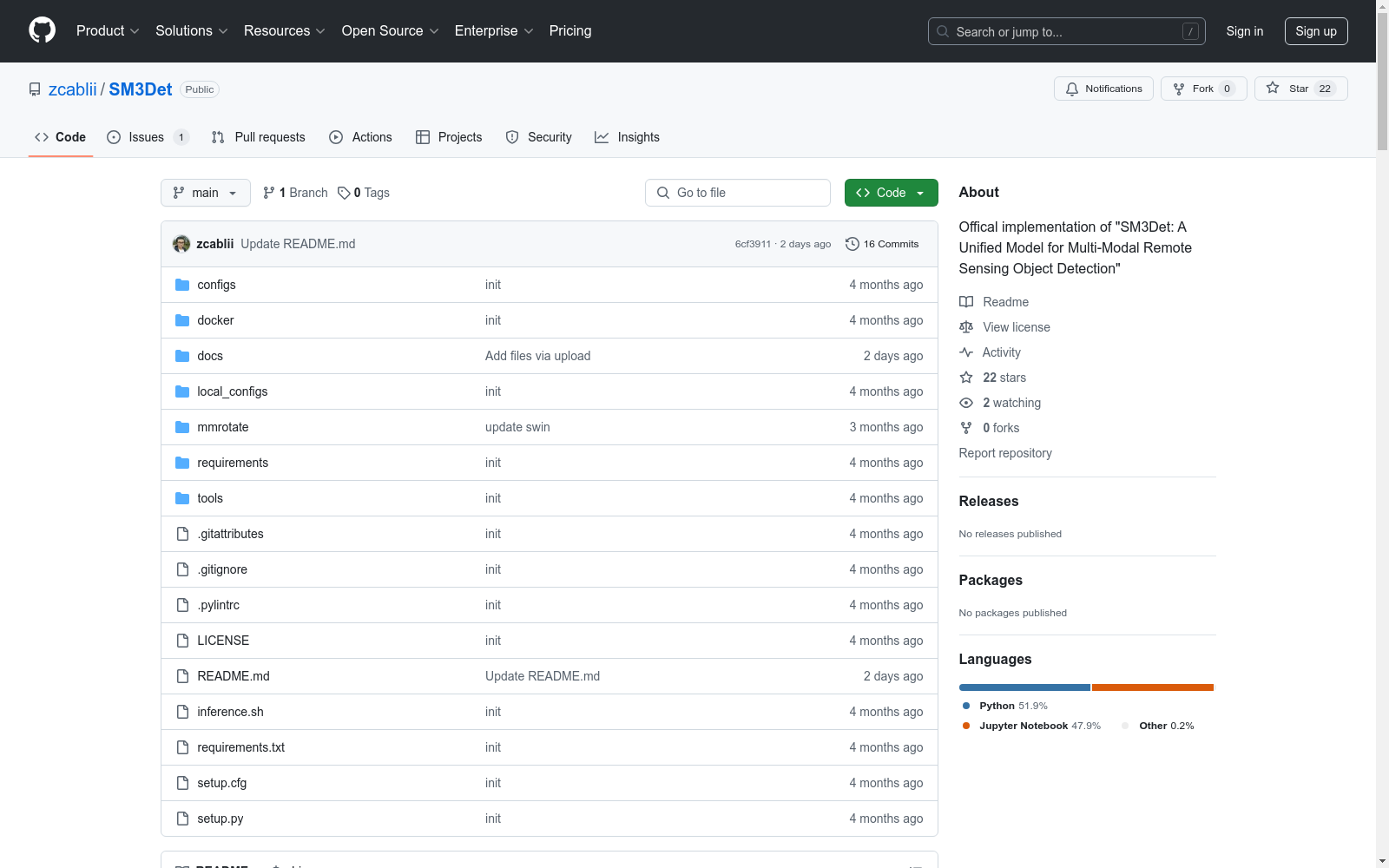Open the Insights tab
The width and height of the screenshot is (1389, 868).
pyautogui.click(x=627, y=137)
